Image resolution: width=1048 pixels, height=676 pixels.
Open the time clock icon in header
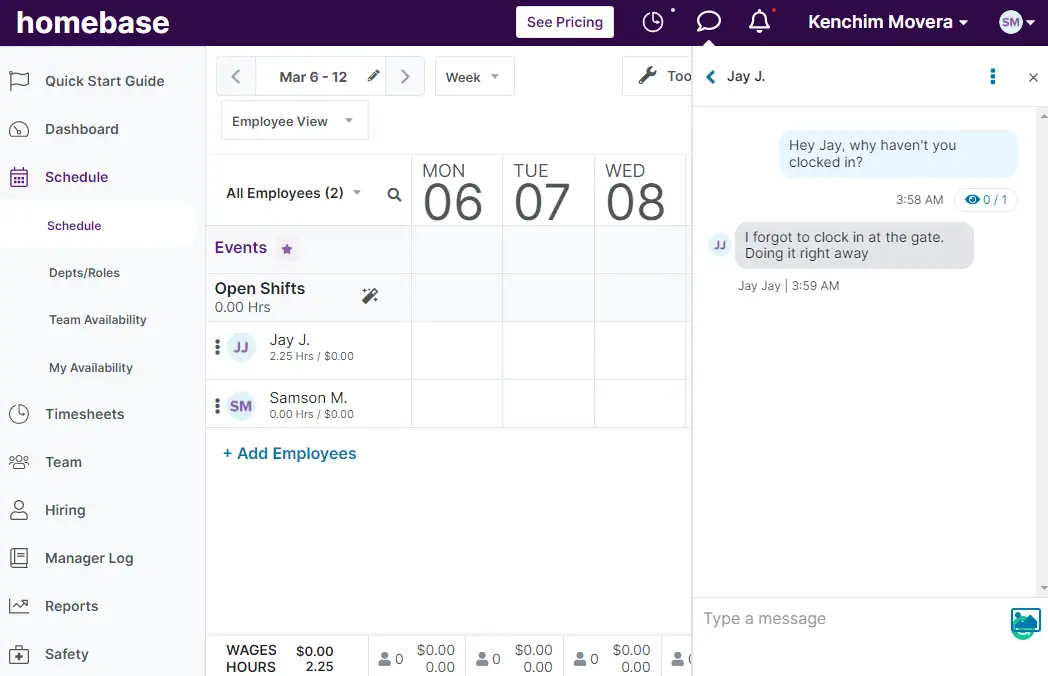click(x=653, y=22)
